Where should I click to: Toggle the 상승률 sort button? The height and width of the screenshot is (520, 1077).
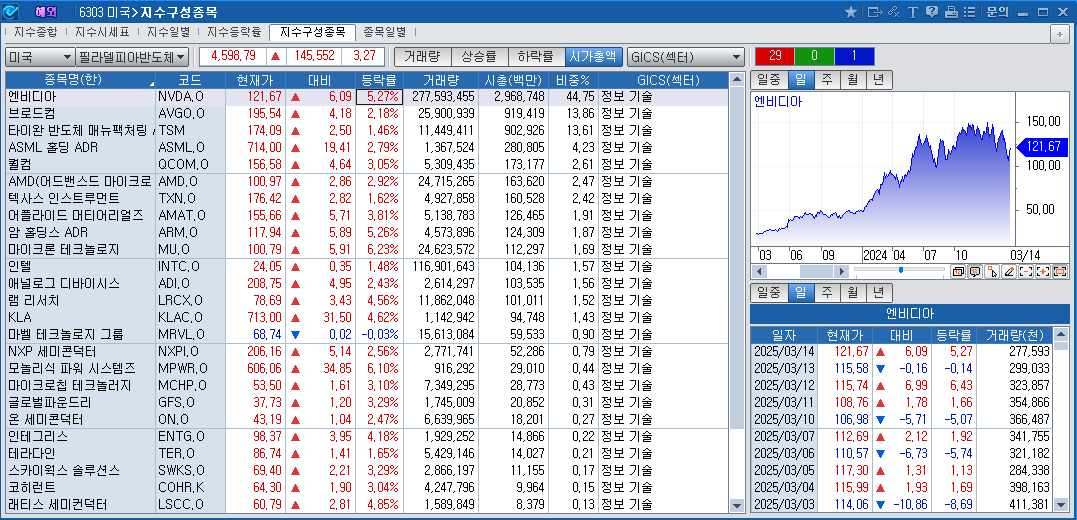pyautogui.click(x=479, y=57)
